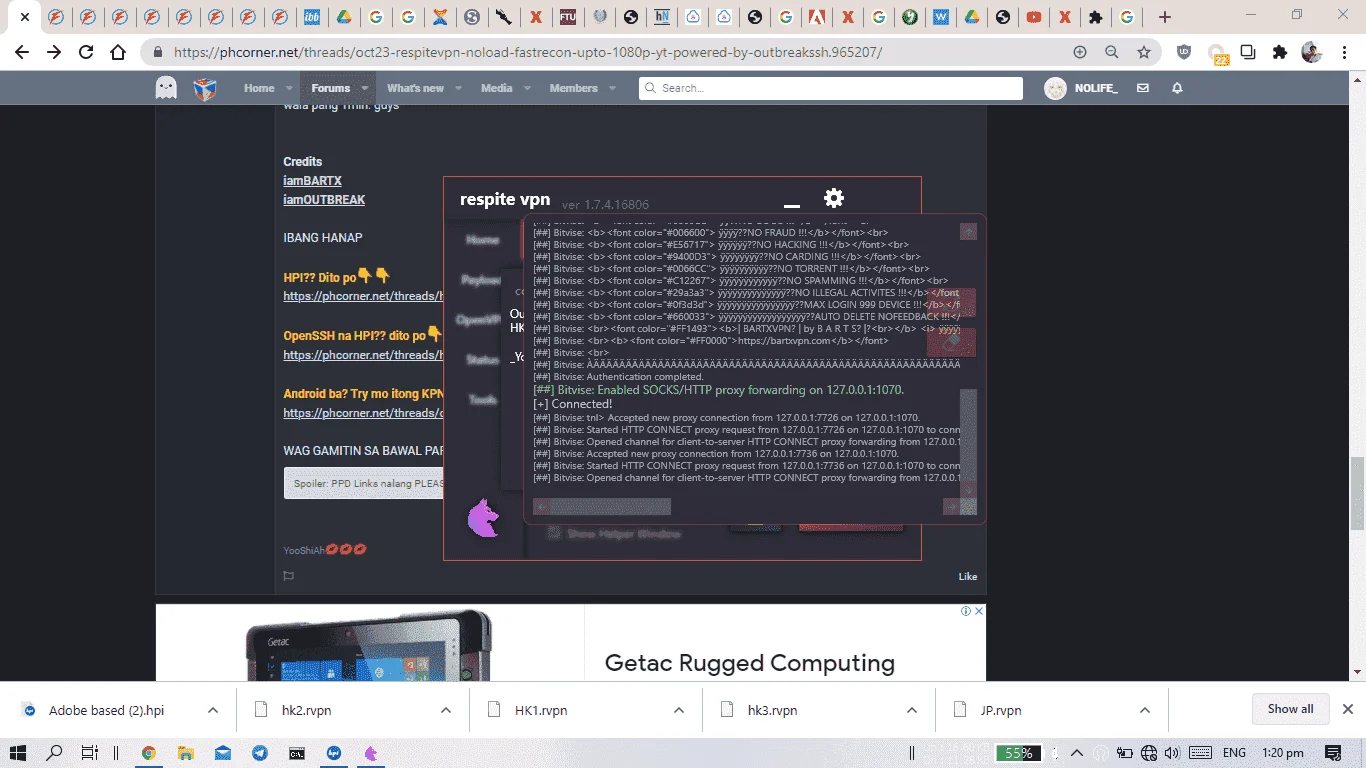The image size is (1366, 768).
Task: Open forum alerts bell icon
Action: (1177, 88)
